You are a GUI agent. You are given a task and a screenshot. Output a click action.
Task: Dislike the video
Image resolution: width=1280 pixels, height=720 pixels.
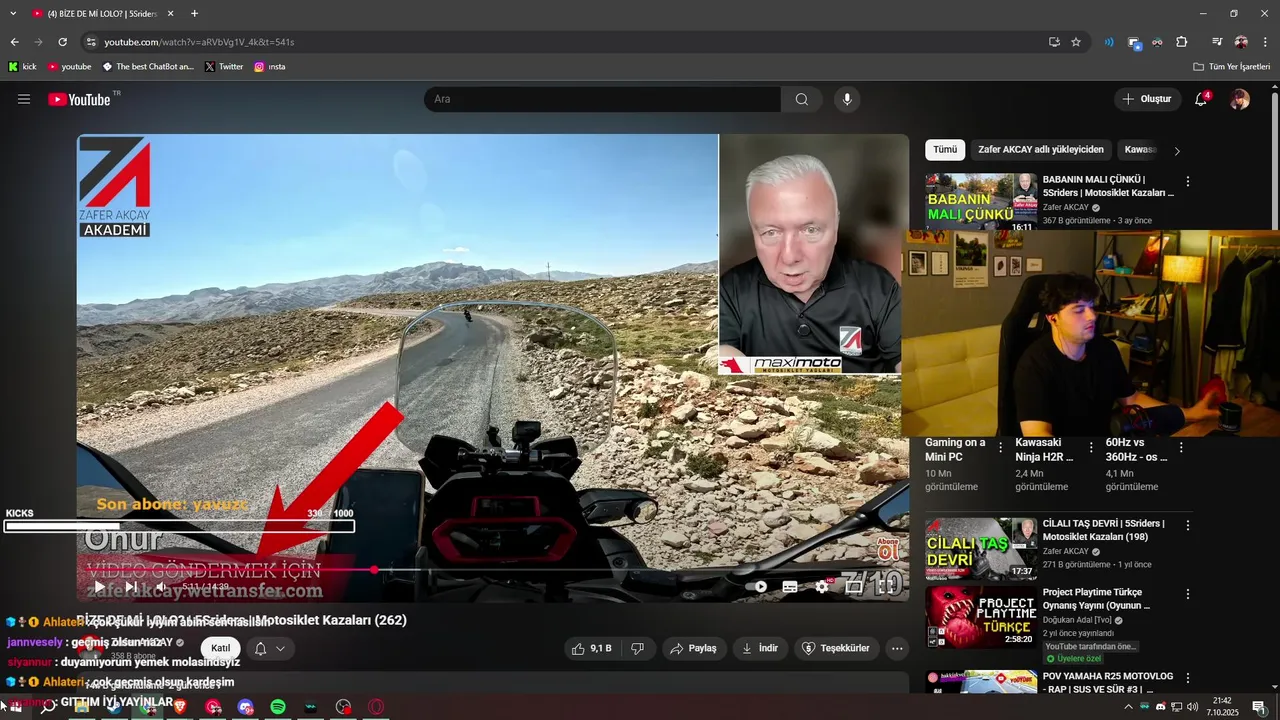click(x=638, y=648)
